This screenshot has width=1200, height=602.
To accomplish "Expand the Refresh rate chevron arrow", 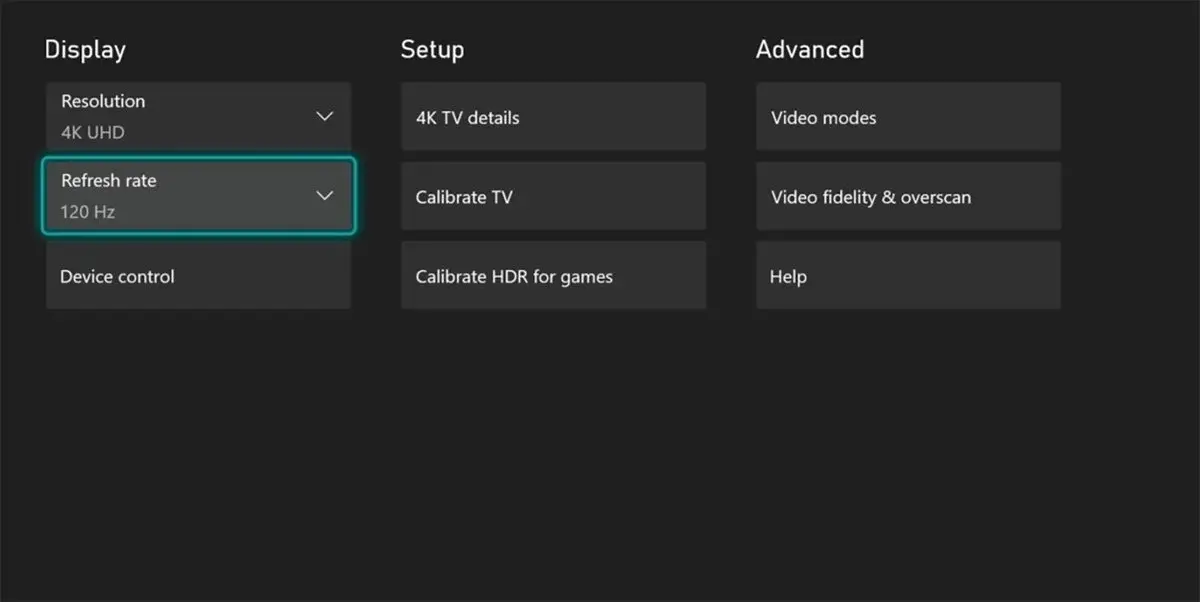I will coord(324,195).
